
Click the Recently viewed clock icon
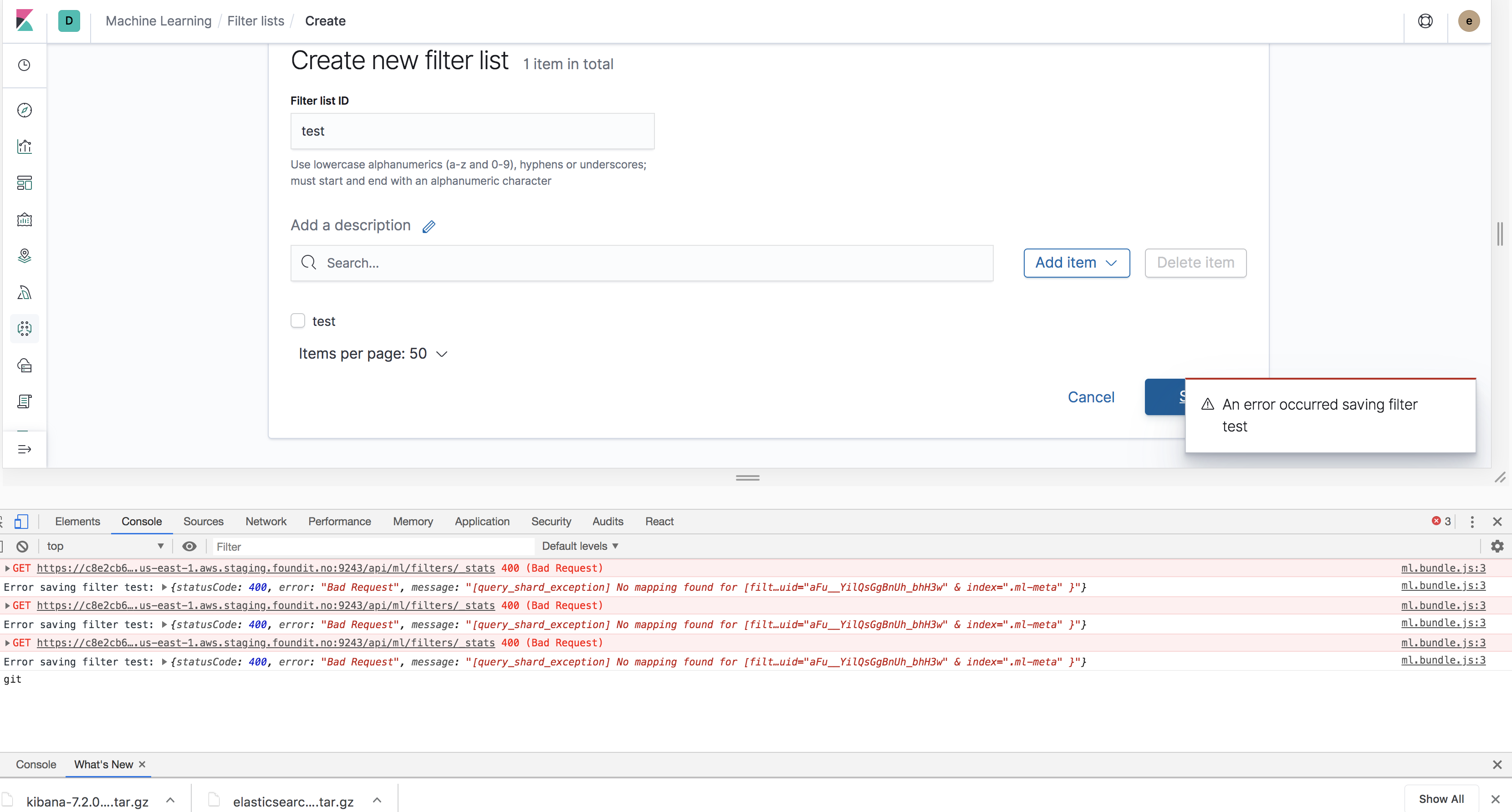pyautogui.click(x=24, y=65)
